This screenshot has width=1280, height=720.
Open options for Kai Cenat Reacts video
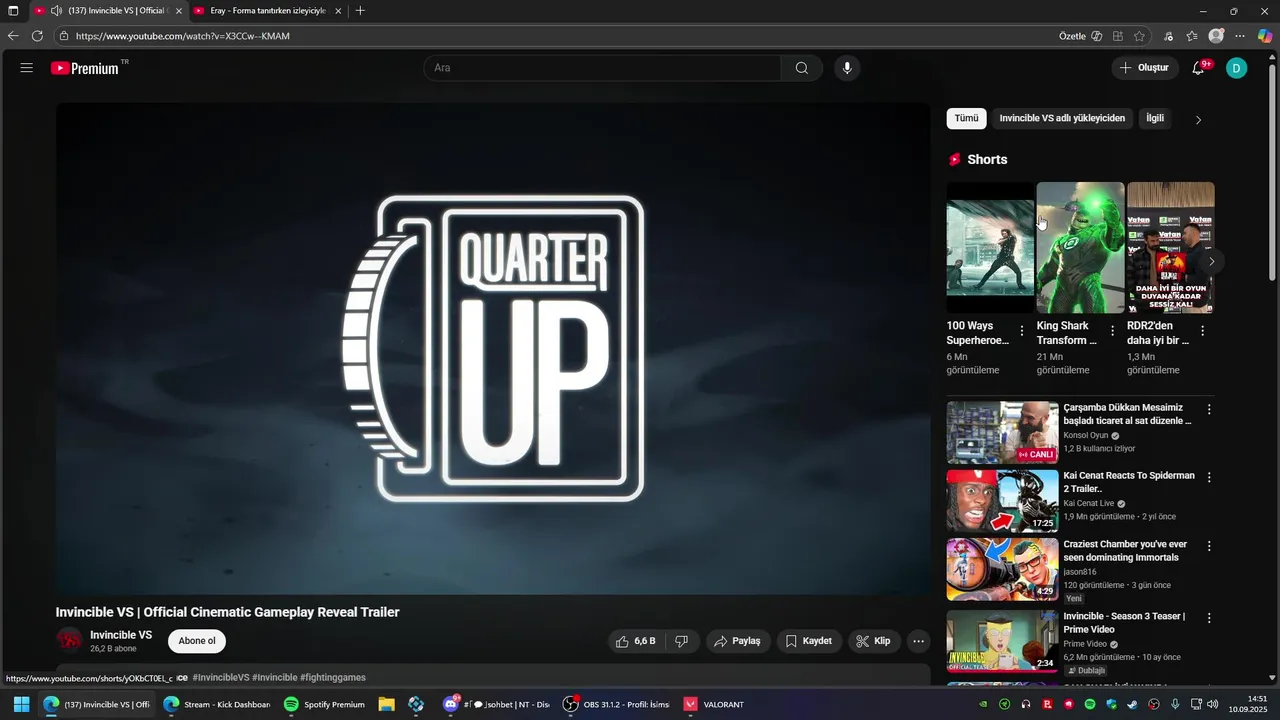[x=1209, y=478]
